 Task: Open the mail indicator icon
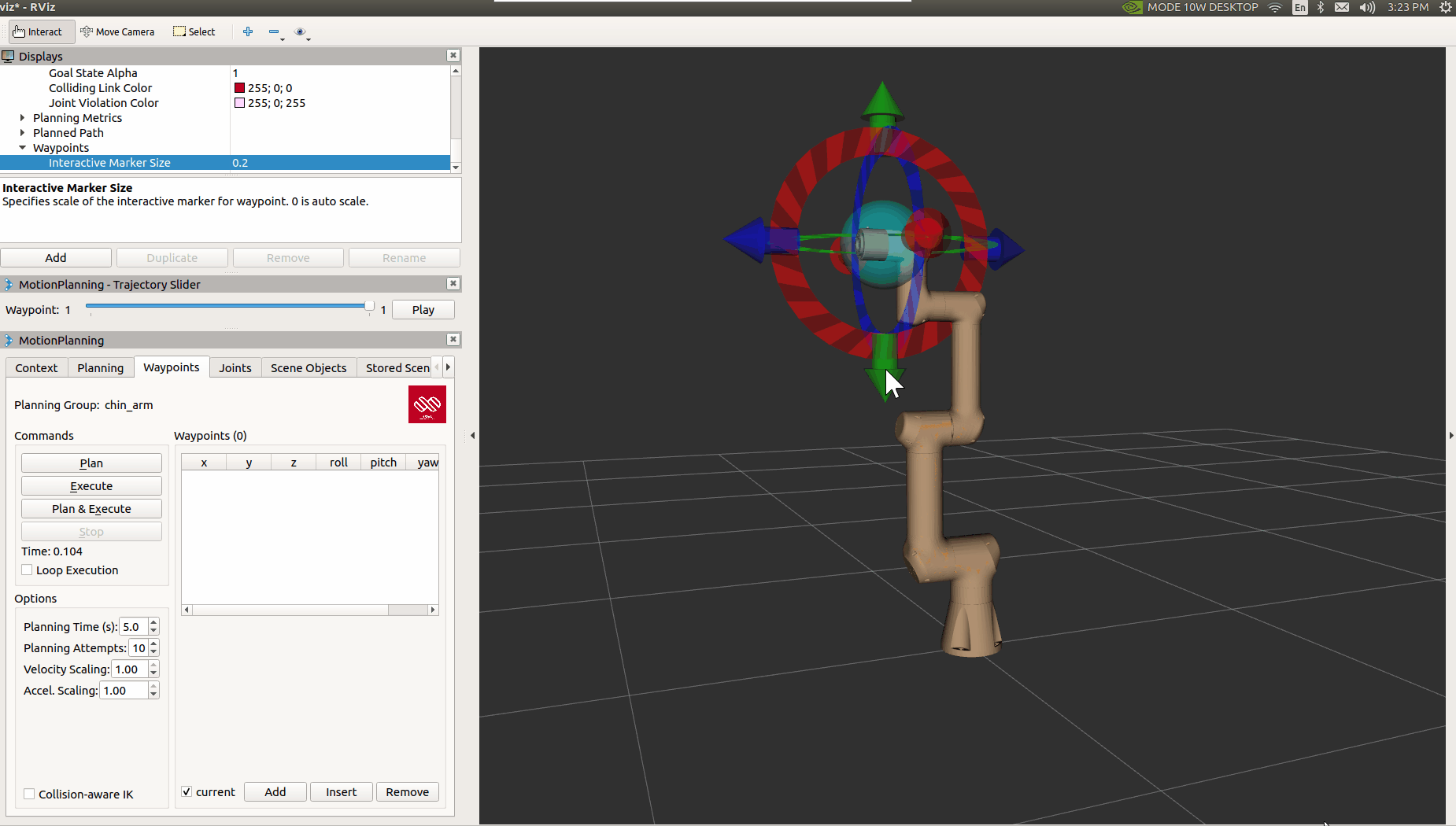pos(1343,7)
